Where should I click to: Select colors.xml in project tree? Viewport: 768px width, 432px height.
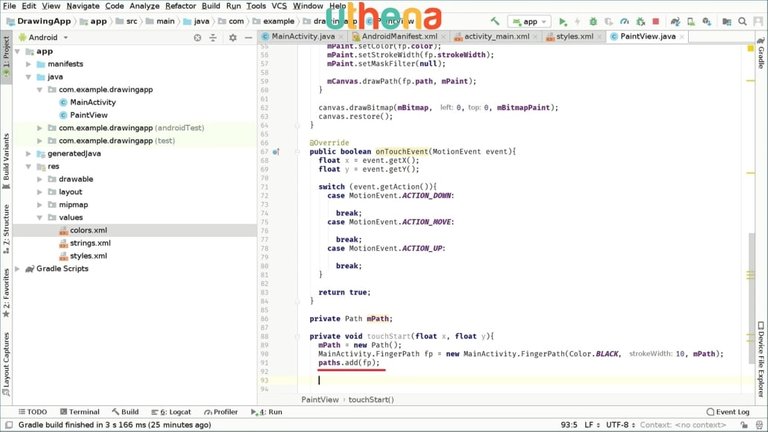[x=88, y=230]
